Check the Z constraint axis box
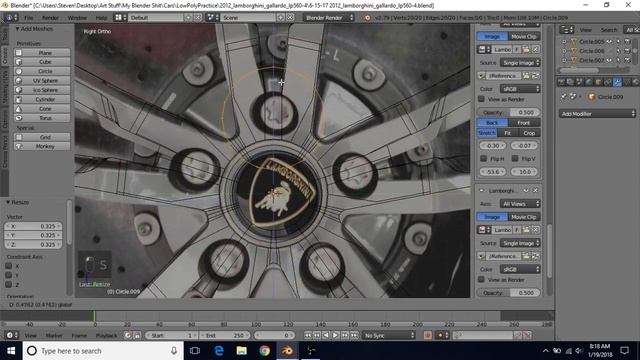The width and height of the screenshot is (640, 360). click(x=9, y=284)
